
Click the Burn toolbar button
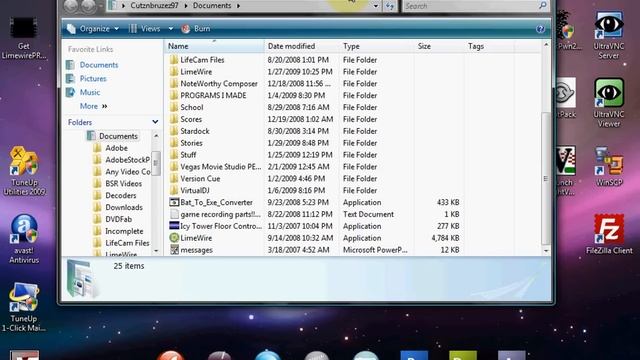click(x=196, y=29)
